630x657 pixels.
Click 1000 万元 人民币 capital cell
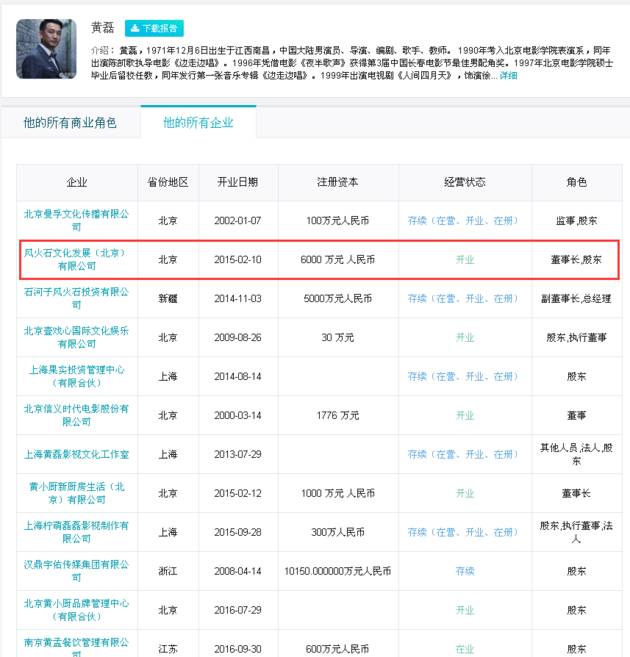(x=338, y=493)
